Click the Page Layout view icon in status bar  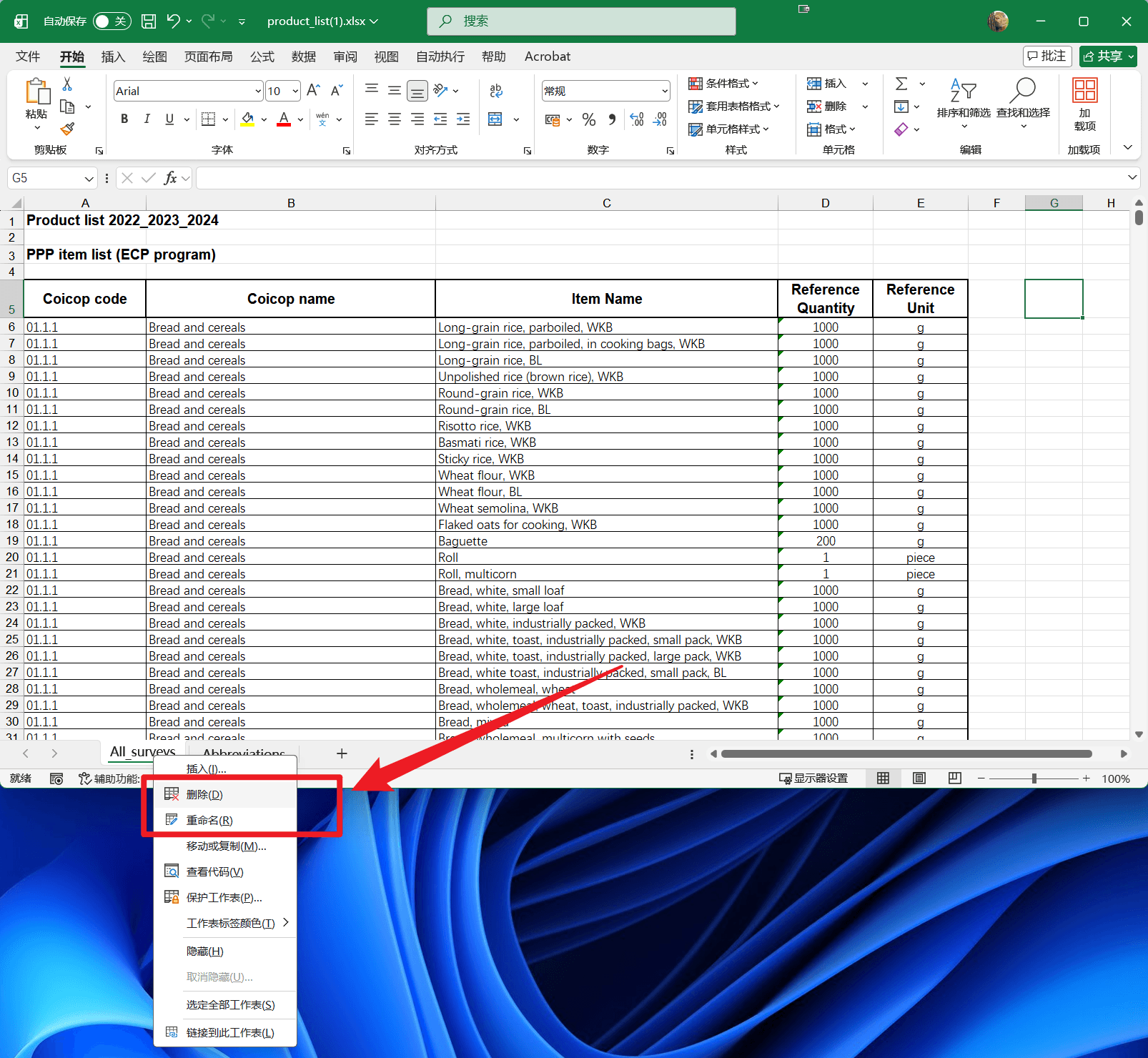(x=919, y=778)
